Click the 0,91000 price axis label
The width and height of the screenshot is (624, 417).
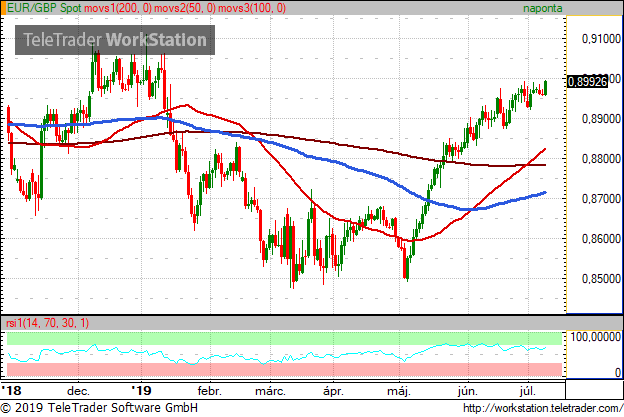tap(601, 39)
